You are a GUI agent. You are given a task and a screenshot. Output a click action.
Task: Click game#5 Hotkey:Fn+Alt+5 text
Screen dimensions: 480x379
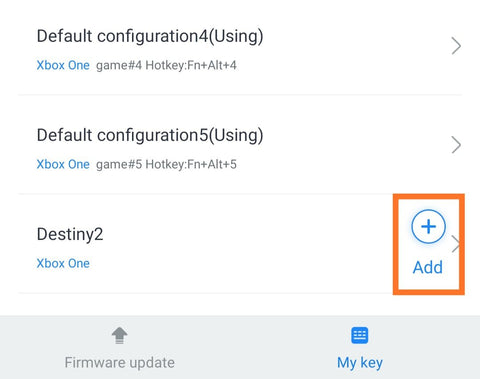(x=166, y=164)
